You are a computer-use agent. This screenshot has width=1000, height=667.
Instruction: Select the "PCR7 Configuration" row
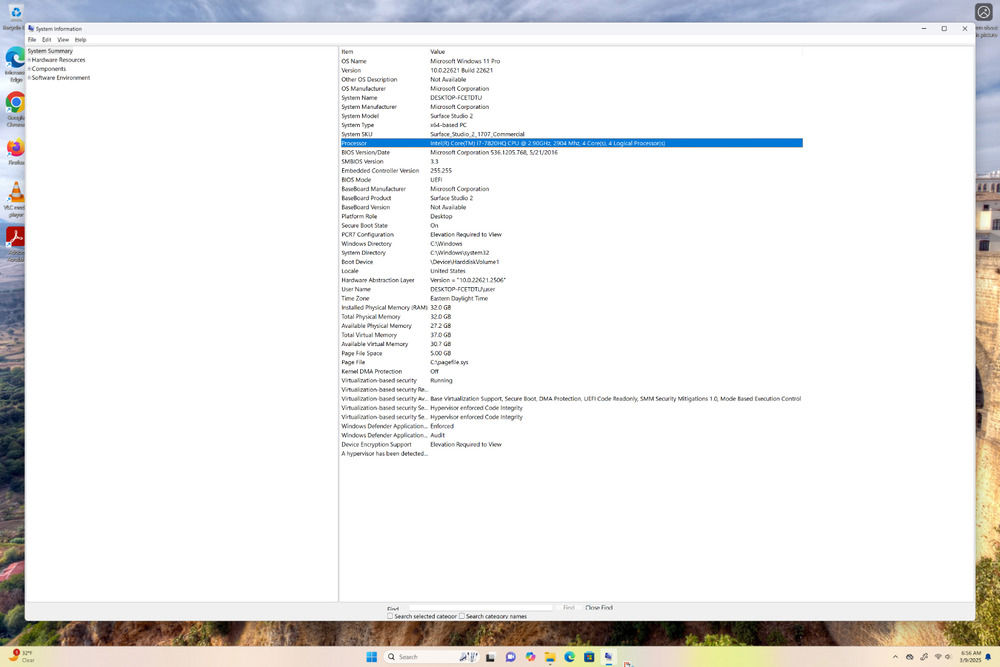pyautogui.click(x=571, y=235)
